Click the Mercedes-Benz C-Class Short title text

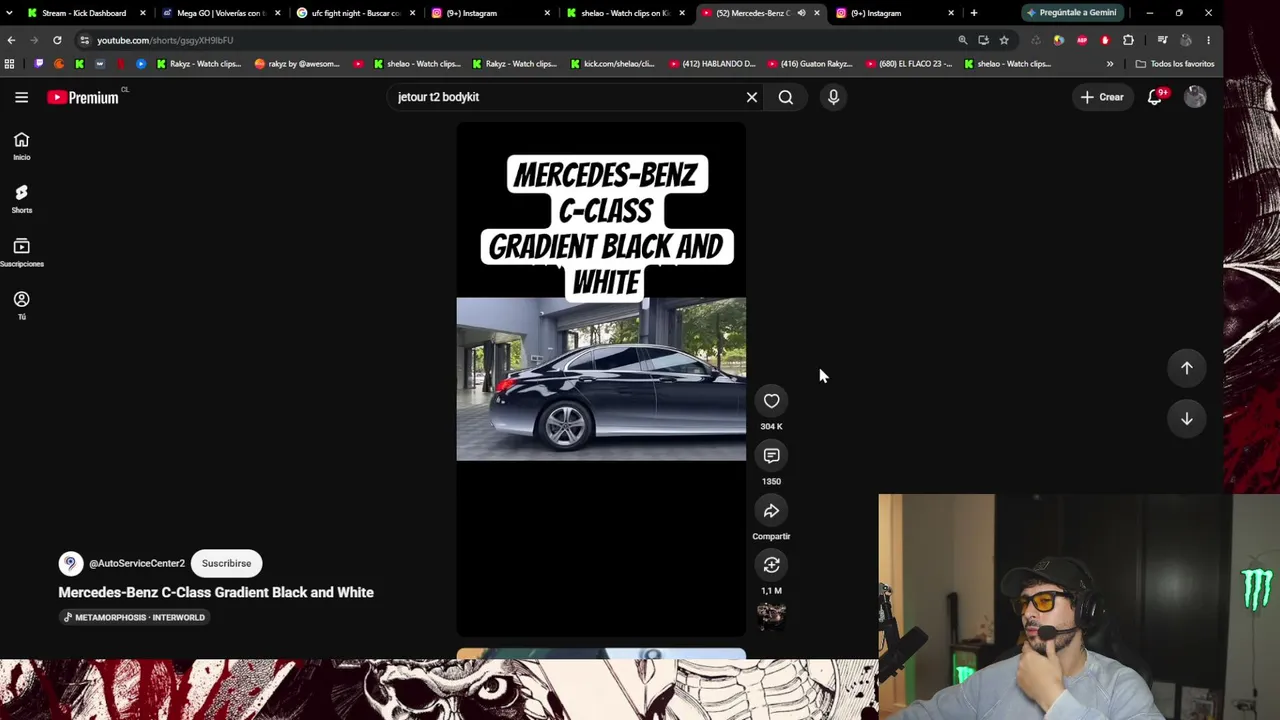coord(216,592)
